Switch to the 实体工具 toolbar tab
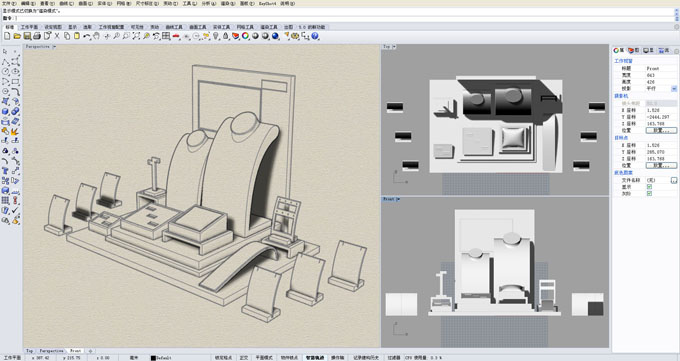The width and height of the screenshot is (680, 361). coord(221,27)
